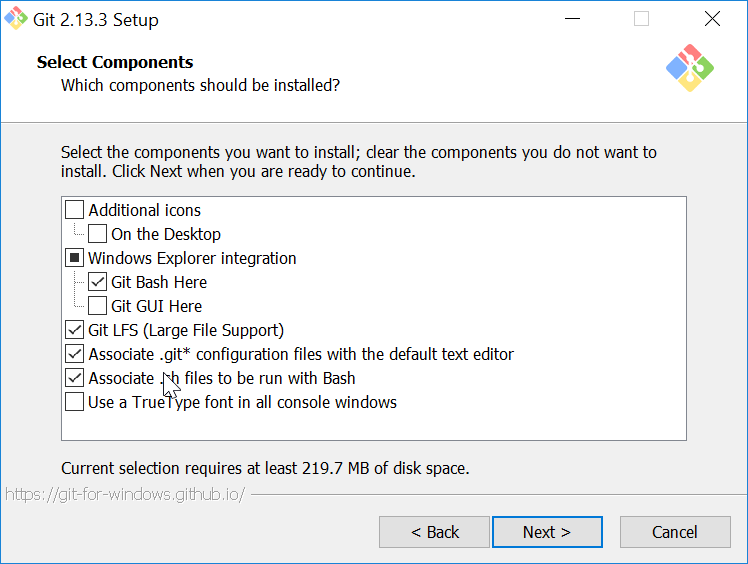Click the disabled maximize button
748x564 pixels.
pos(641,19)
